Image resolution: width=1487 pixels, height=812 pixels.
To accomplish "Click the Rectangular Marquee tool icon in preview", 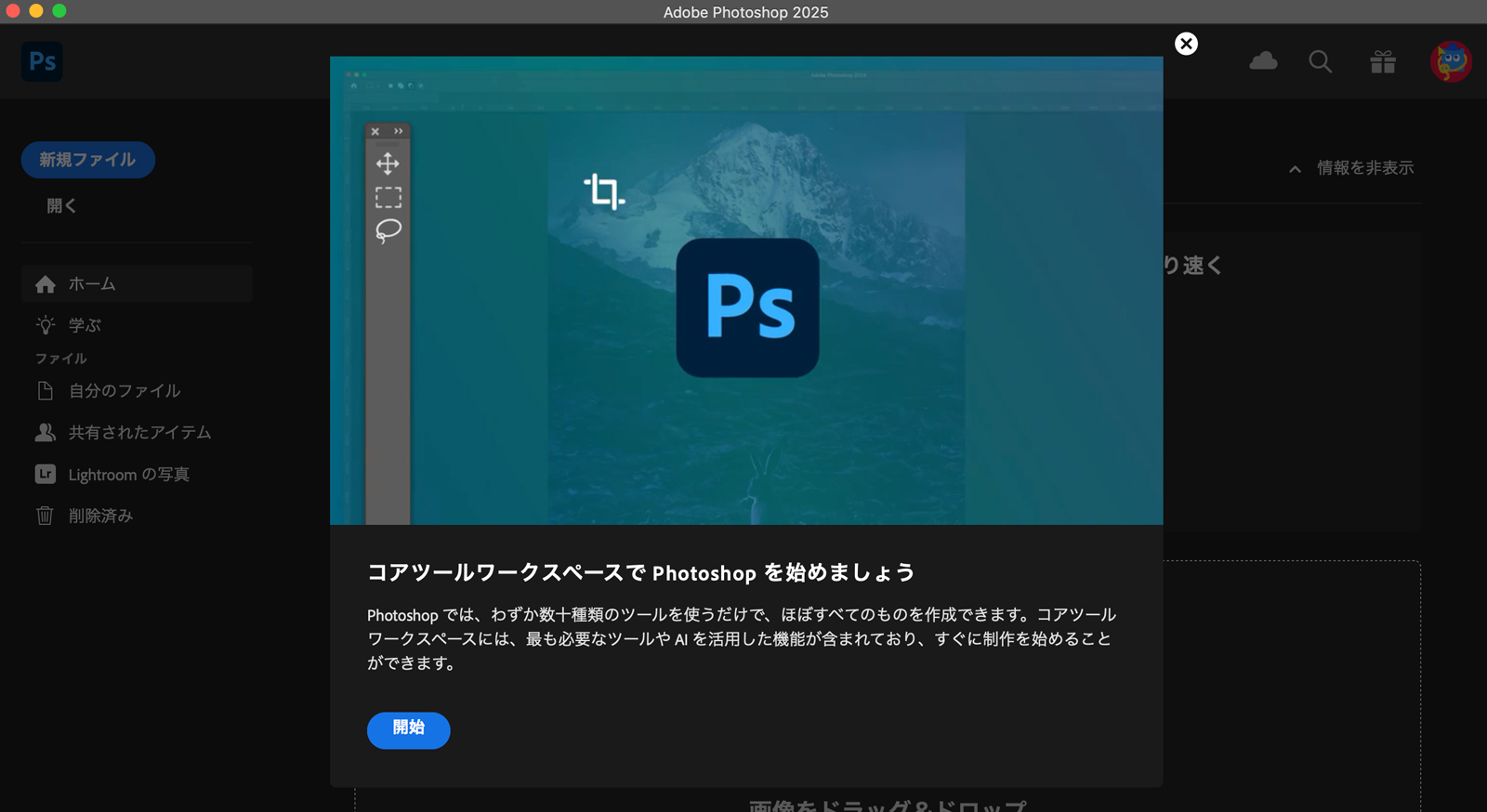I will pyautogui.click(x=388, y=197).
